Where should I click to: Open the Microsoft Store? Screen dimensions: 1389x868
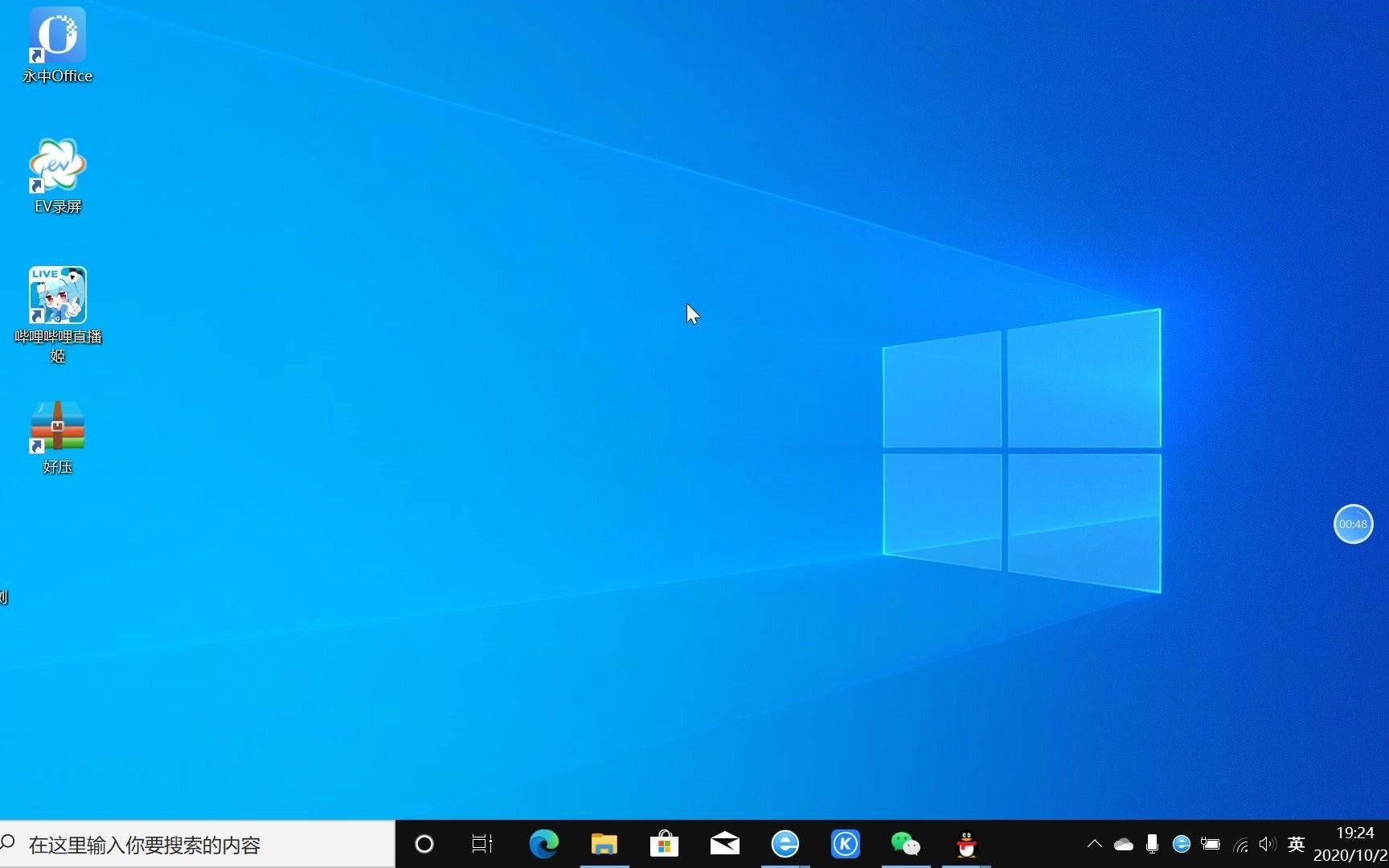(664, 844)
